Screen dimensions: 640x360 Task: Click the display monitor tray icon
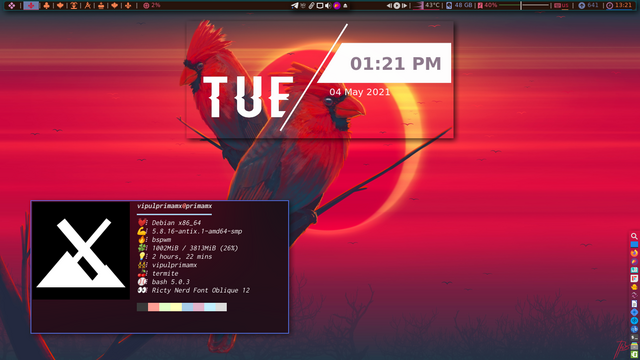click(x=320, y=5)
